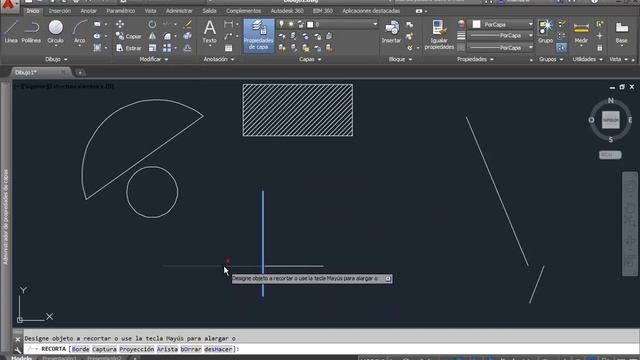Open the linetype PorCapa dropdown

(x=530, y=48)
